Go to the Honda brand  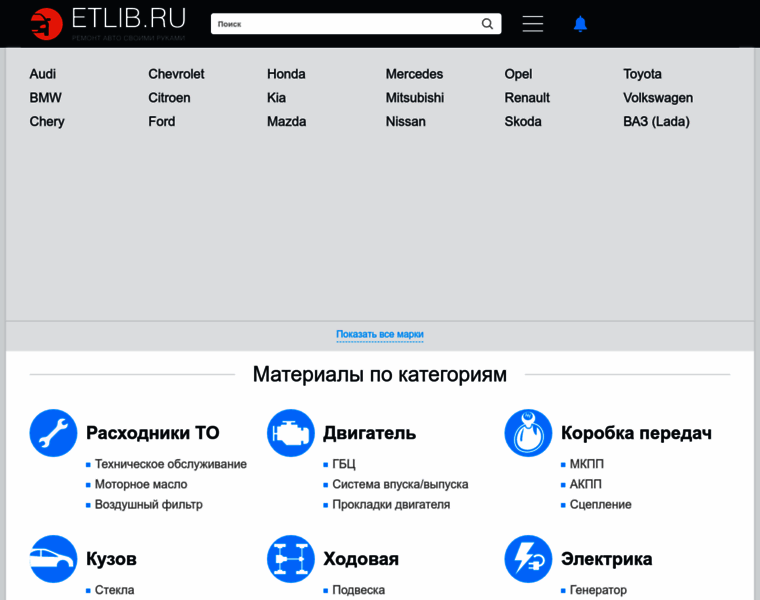coord(286,74)
